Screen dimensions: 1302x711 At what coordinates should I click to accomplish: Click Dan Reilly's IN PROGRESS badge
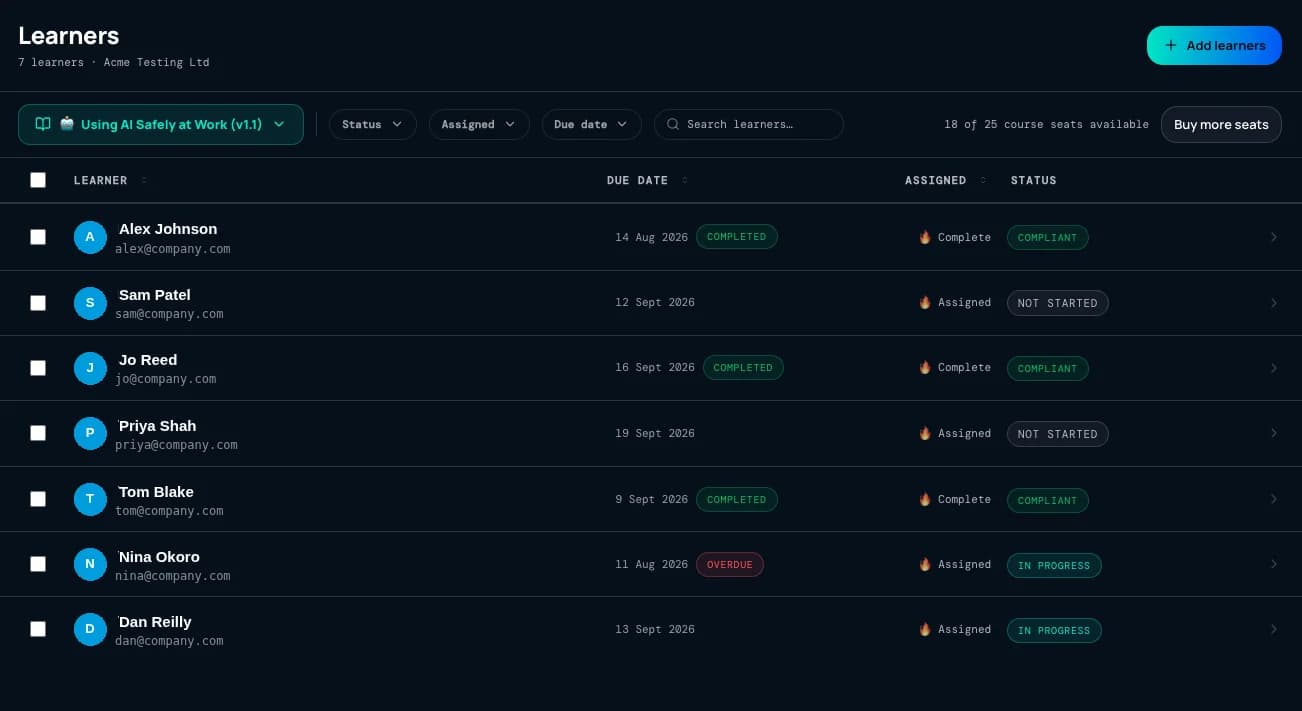click(1054, 630)
